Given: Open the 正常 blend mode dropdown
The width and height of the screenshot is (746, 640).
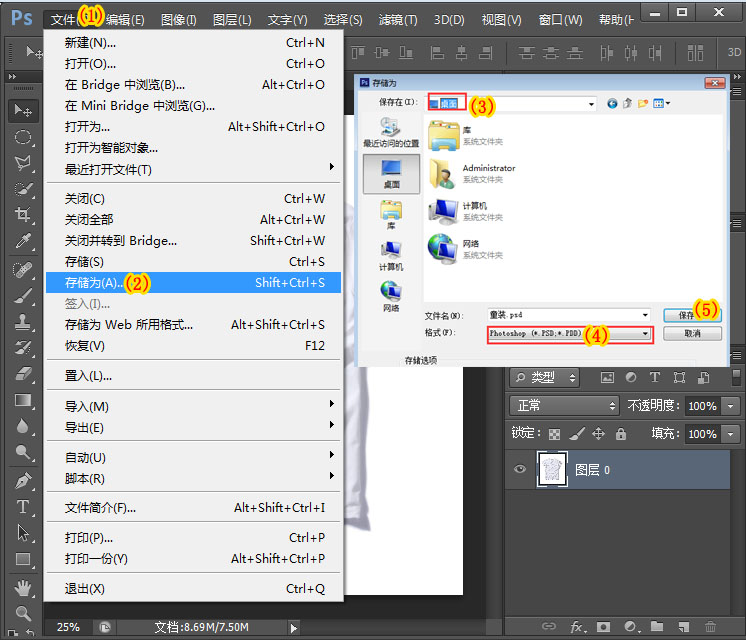Looking at the screenshot, I should click(564, 406).
